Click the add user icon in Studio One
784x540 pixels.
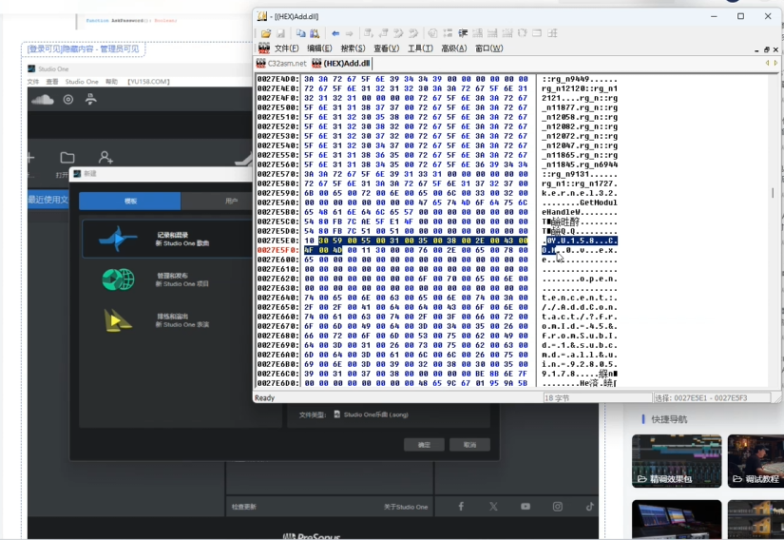[x=106, y=158]
